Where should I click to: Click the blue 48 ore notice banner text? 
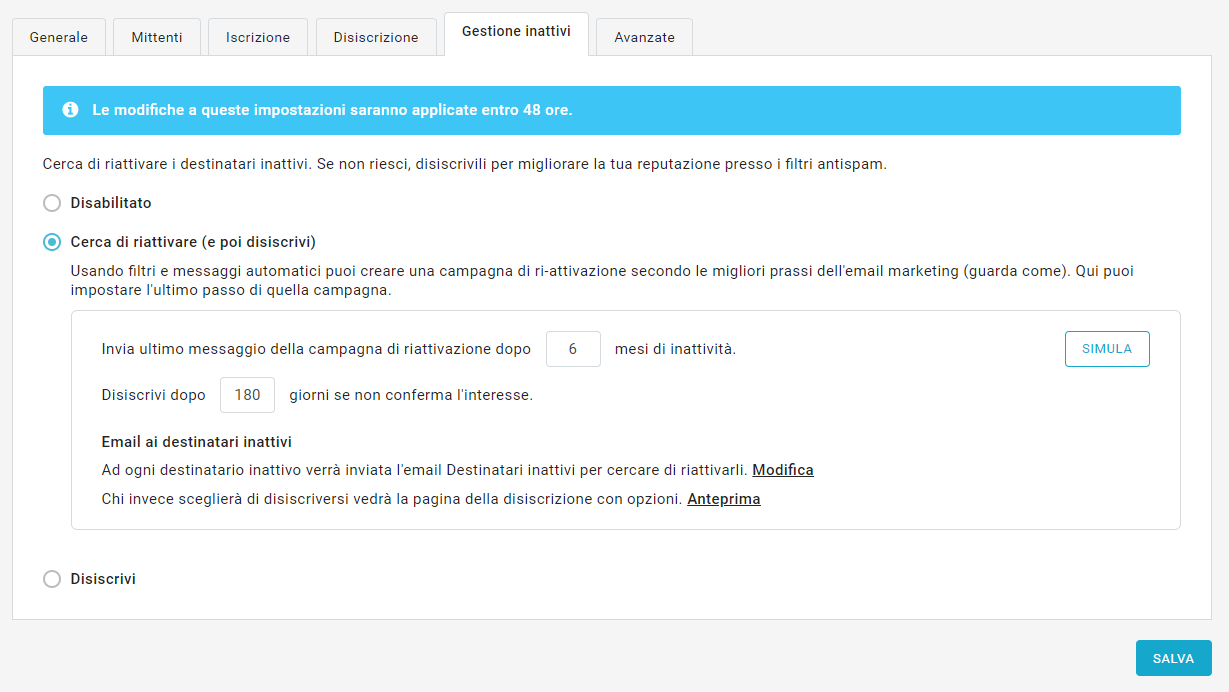coord(332,110)
